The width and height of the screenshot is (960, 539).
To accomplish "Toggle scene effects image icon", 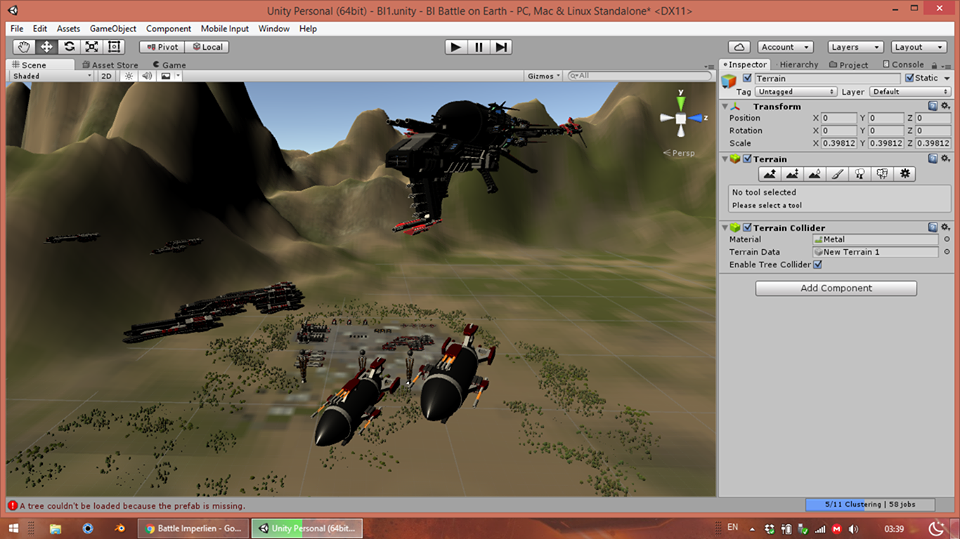I will tap(165, 76).
